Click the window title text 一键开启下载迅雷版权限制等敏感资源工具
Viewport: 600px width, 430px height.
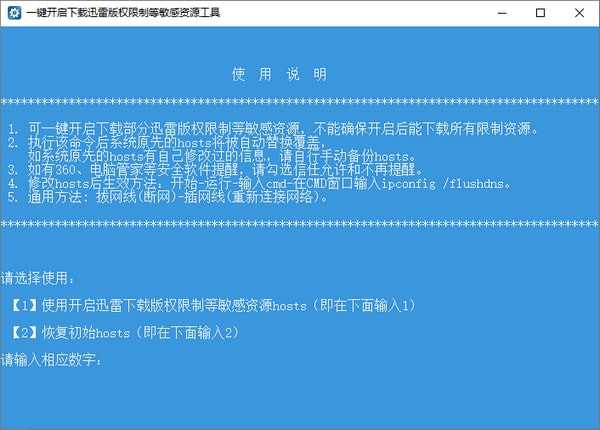tap(123, 13)
